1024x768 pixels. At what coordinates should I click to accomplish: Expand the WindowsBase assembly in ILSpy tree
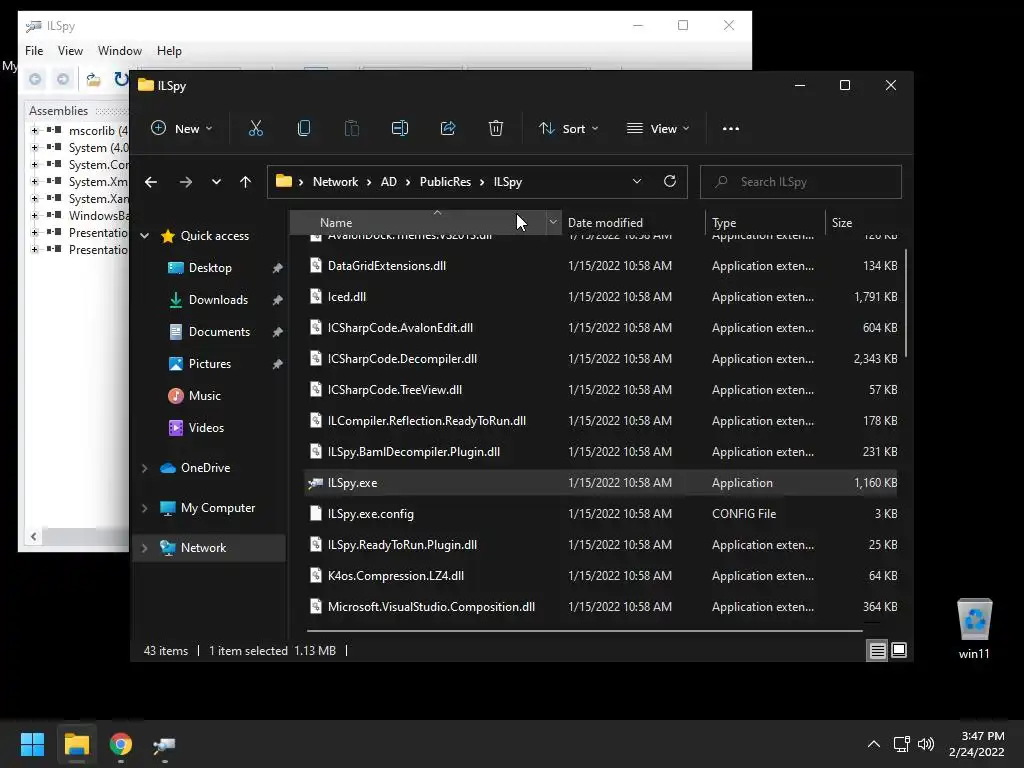tap(35, 216)
